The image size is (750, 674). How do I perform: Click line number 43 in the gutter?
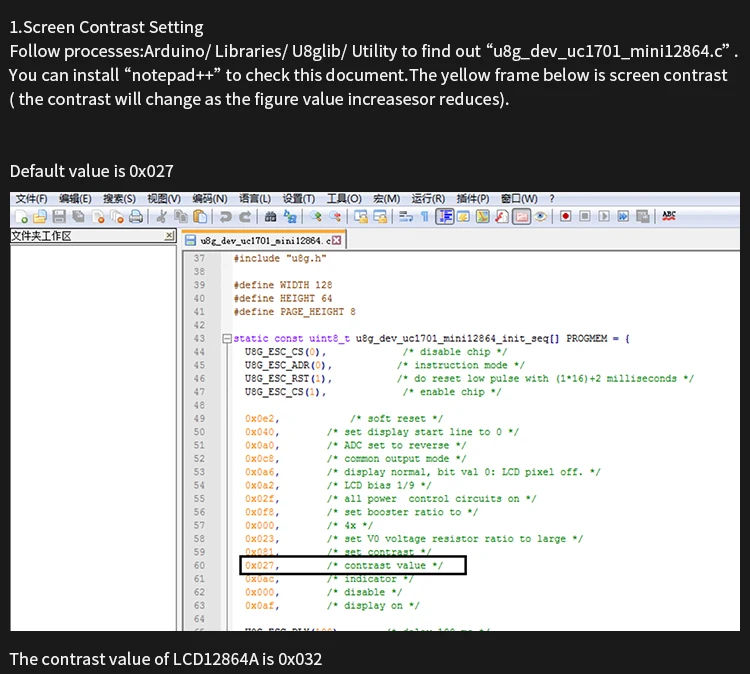[199, 339]
